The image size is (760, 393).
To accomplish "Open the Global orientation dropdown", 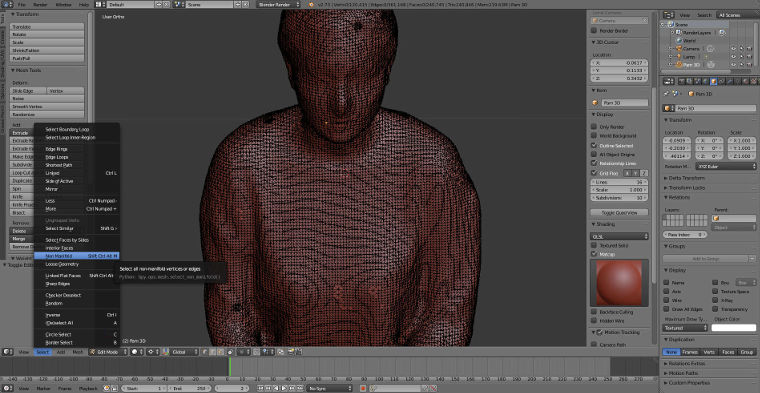I will click(x=184, y=352).
